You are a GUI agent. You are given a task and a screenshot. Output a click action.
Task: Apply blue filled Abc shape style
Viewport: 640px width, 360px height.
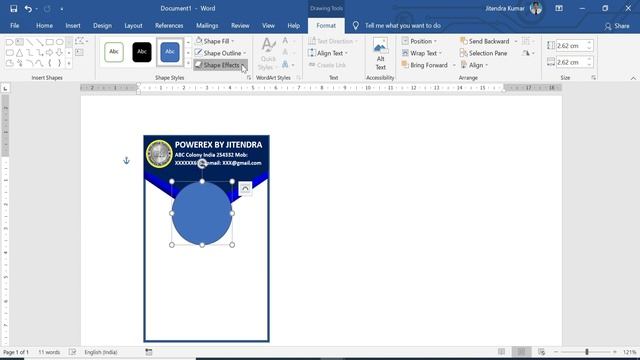coord(170,52)
